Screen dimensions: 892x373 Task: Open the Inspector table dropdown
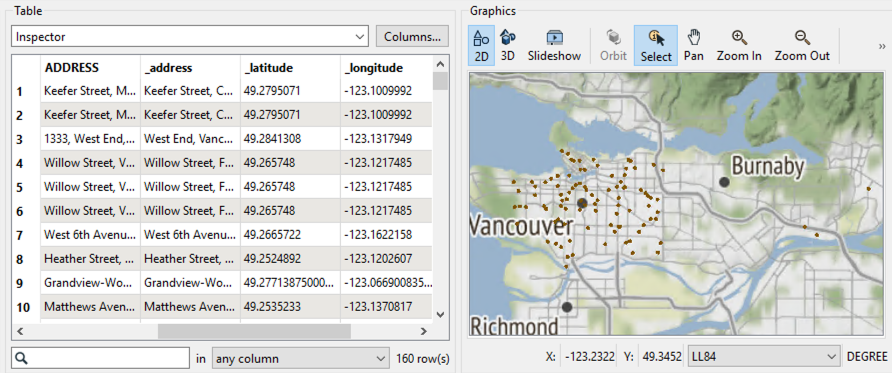[x=190, y=36]
